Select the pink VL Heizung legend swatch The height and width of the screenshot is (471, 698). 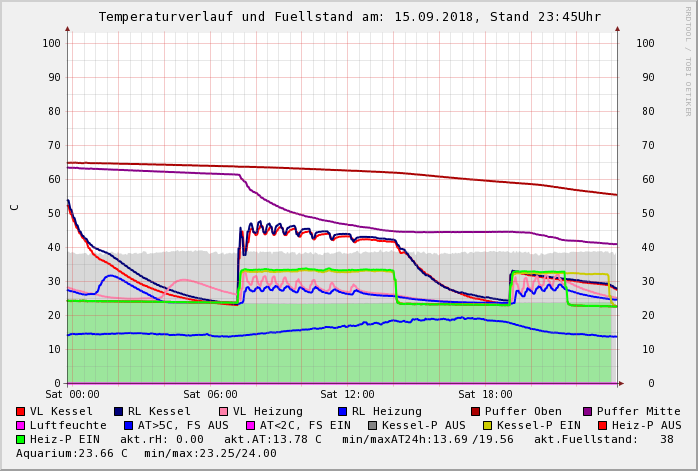pyautogui.click(x=223, y=411)
